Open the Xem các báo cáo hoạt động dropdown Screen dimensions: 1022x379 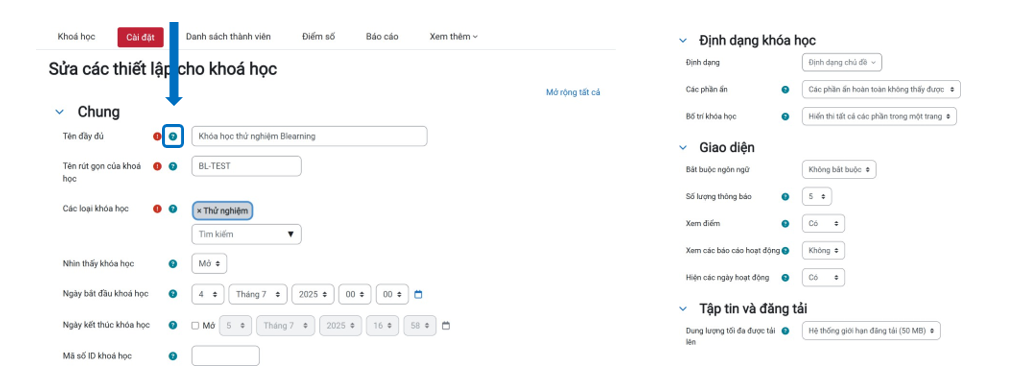[823, 250]
